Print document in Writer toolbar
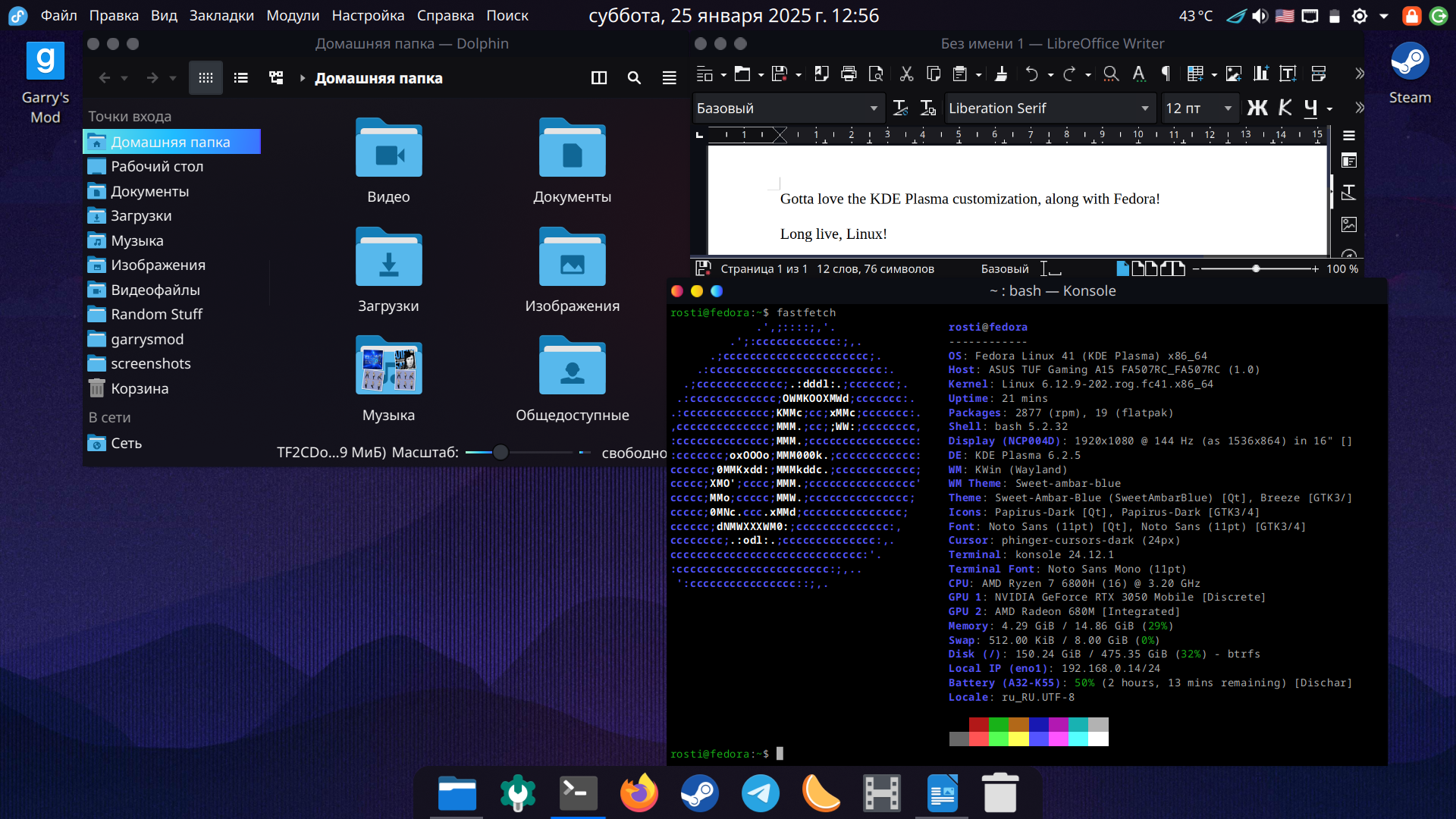The image size is (1456, 819). point(849,74)
